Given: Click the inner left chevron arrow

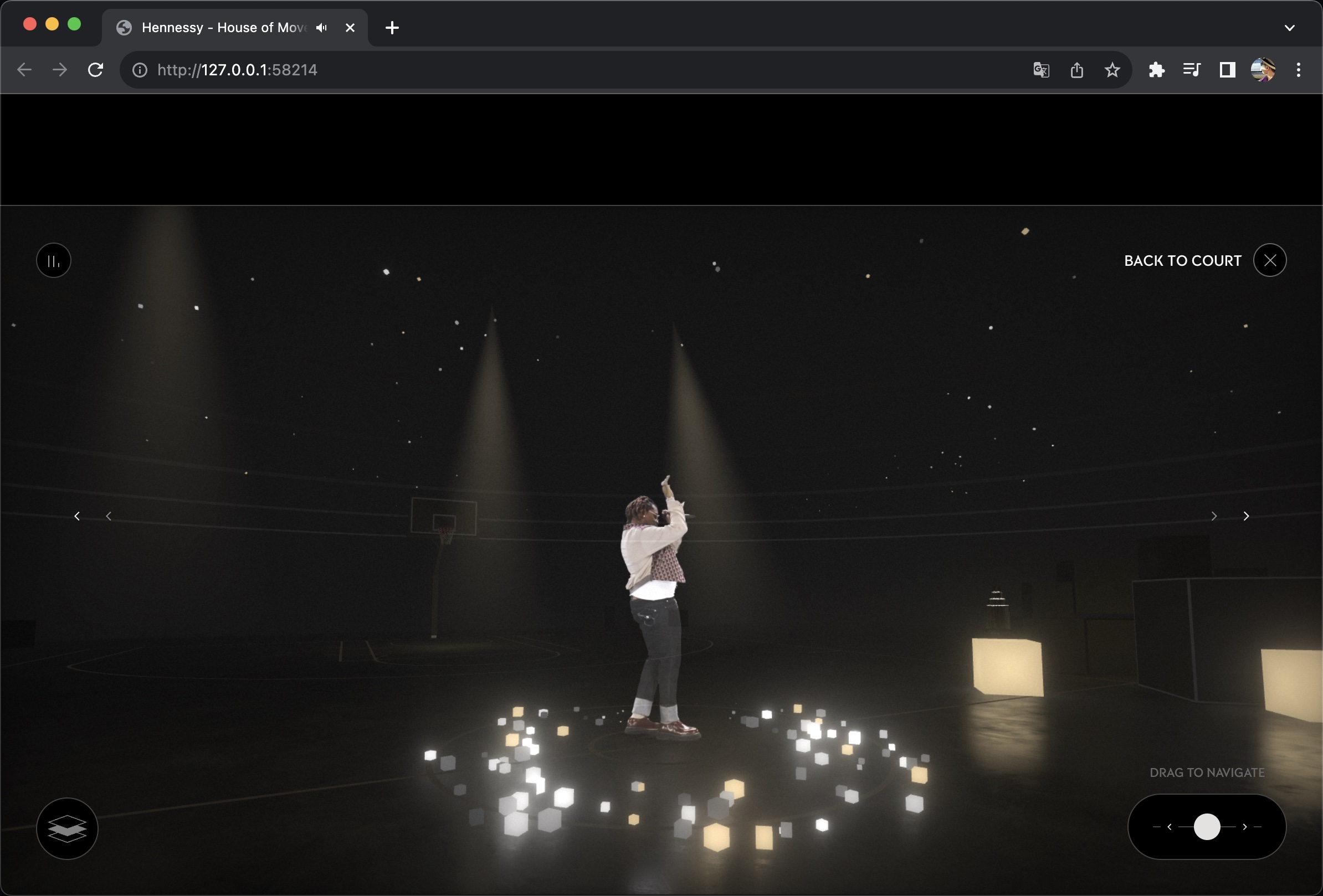Looking at the screenshot, I should [x=109, y=516].
